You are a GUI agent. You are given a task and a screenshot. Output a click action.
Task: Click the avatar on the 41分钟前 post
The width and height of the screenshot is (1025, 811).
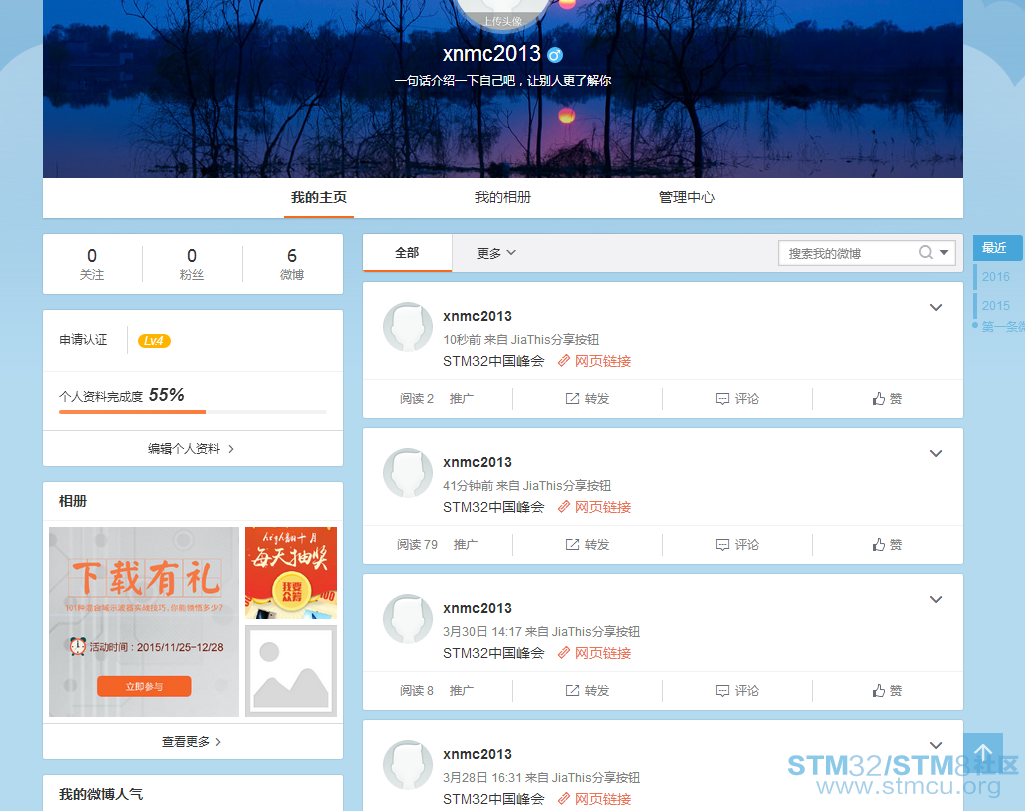coord(408,472)
